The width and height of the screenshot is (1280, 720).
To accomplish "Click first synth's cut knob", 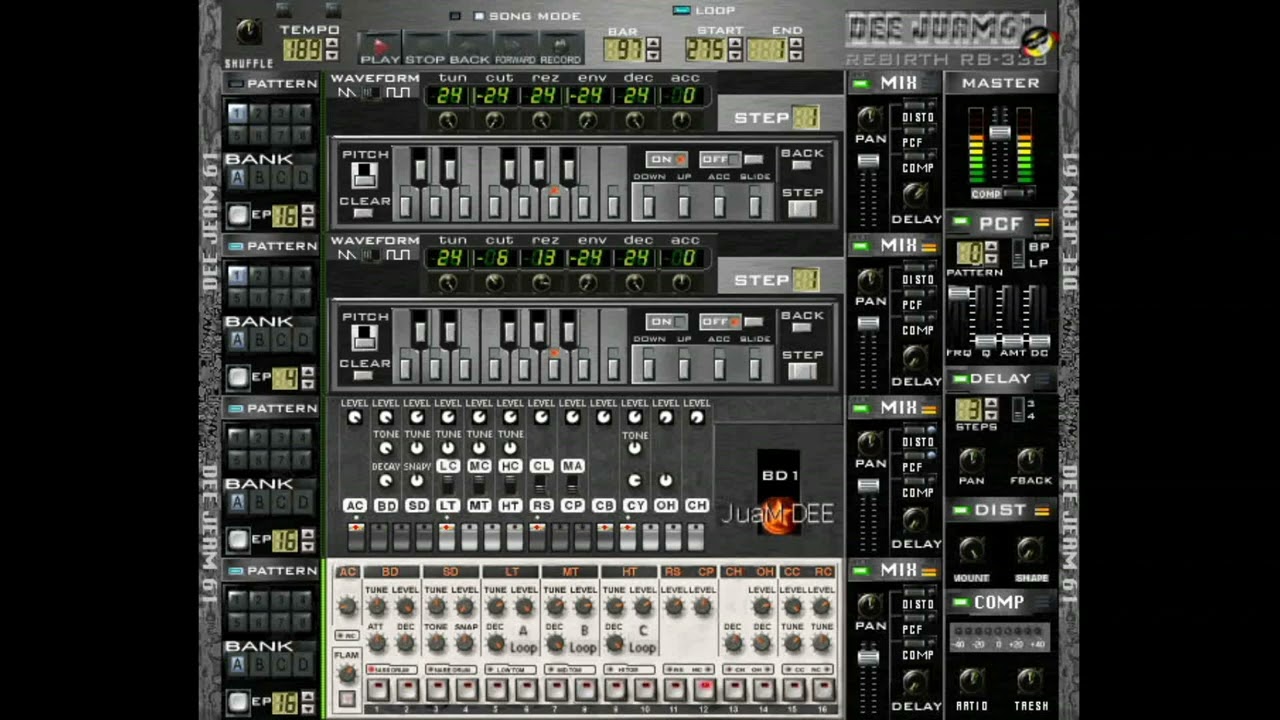I will 495,120.
